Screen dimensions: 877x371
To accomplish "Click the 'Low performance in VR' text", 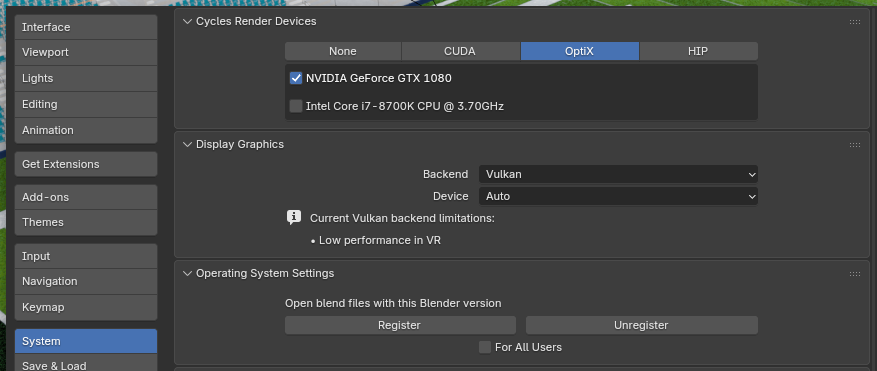I will coord(380,240).
